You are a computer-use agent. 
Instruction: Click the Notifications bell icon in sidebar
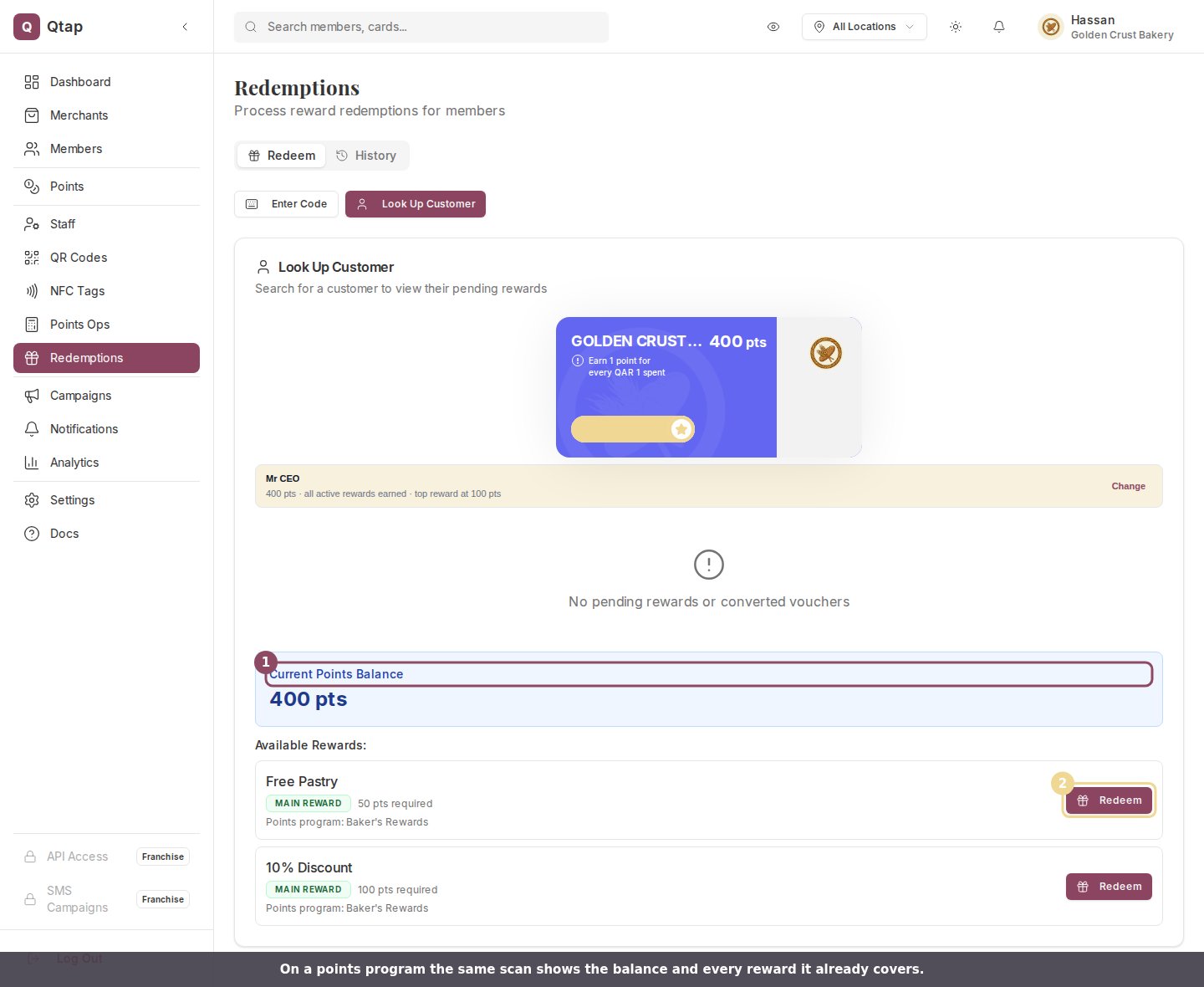pyautogui.click(x=32, y=429)
